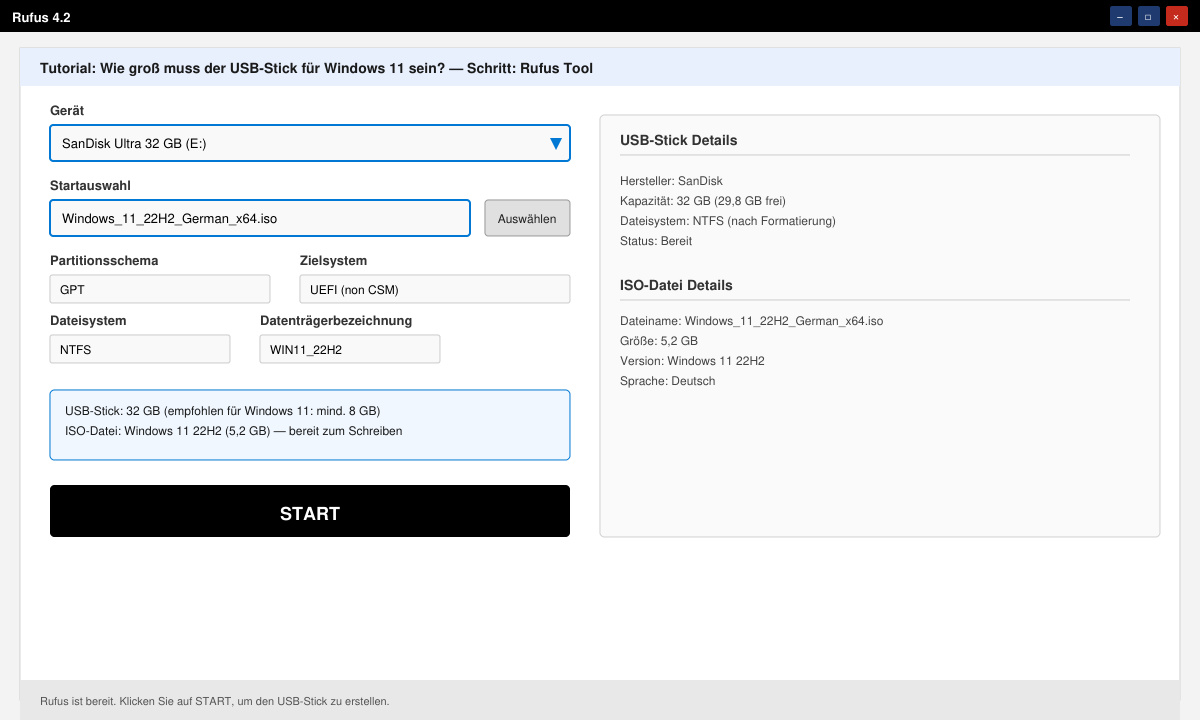
Task: Click the blue dropdown arrow in Gerät
Action: click(x=556, y=143)
